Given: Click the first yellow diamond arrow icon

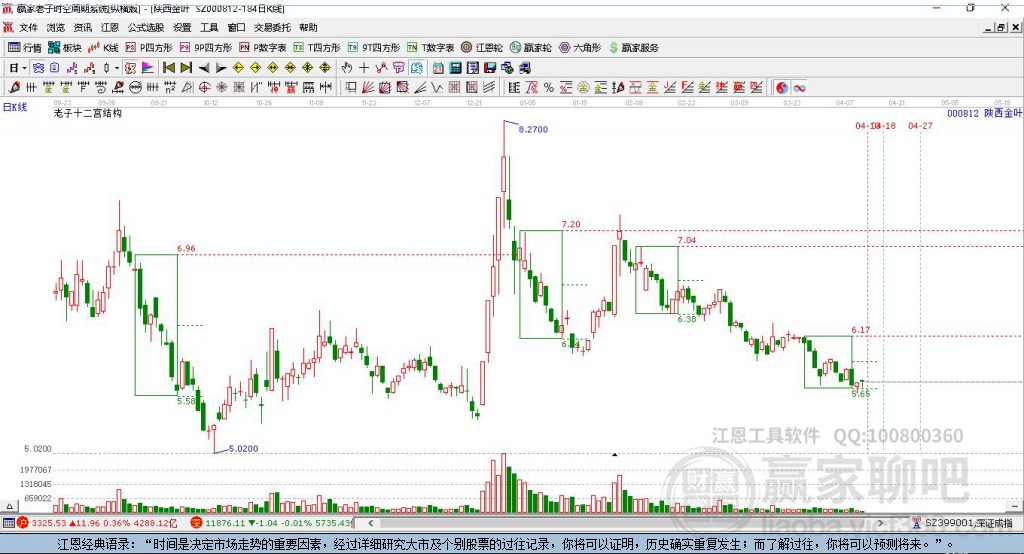Looking at the screenshot, I should pyautogui.click(x=238, y=68).
